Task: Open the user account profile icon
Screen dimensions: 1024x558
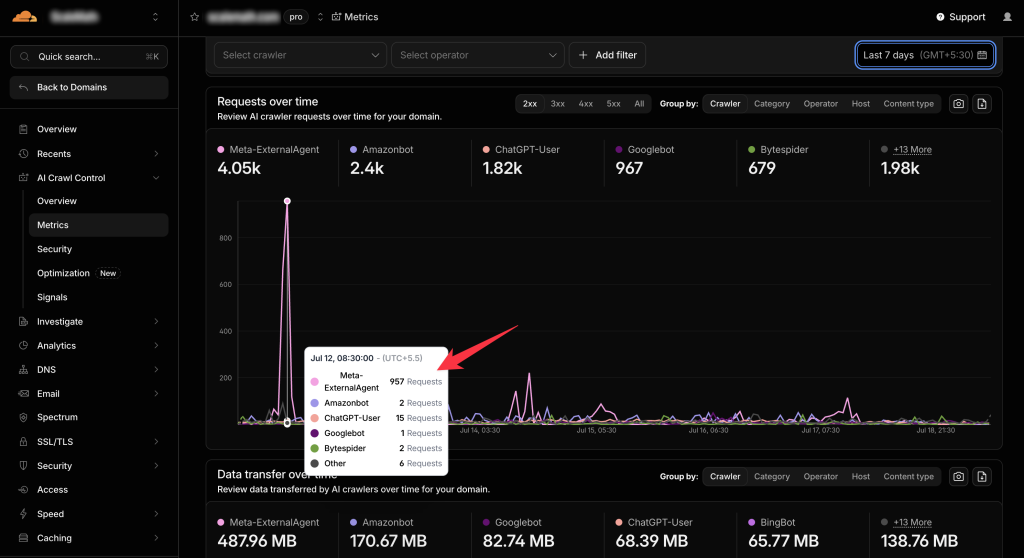Action: pyautogui.click(x=1007, y=17)
